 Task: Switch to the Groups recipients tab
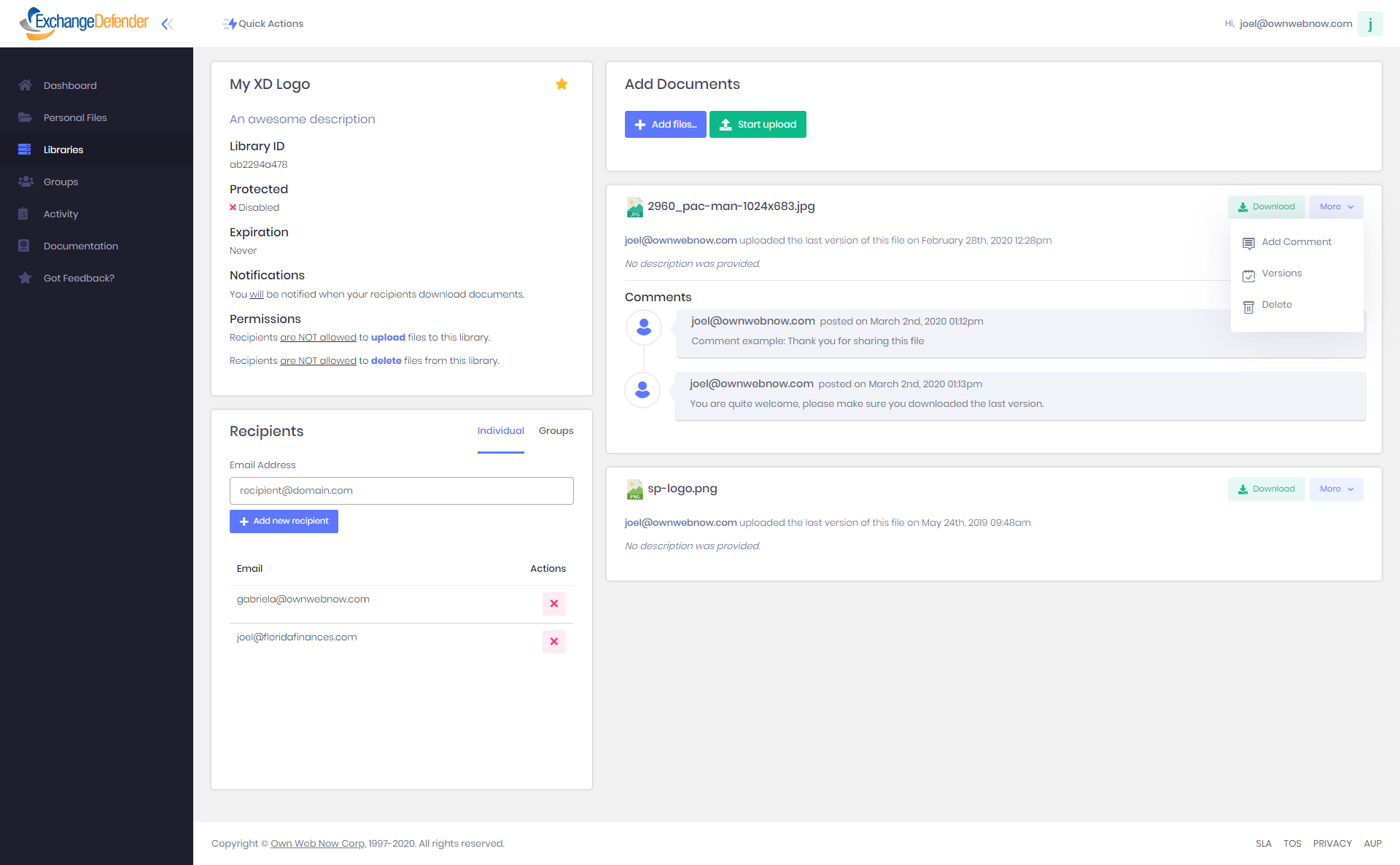coord(556,431)
